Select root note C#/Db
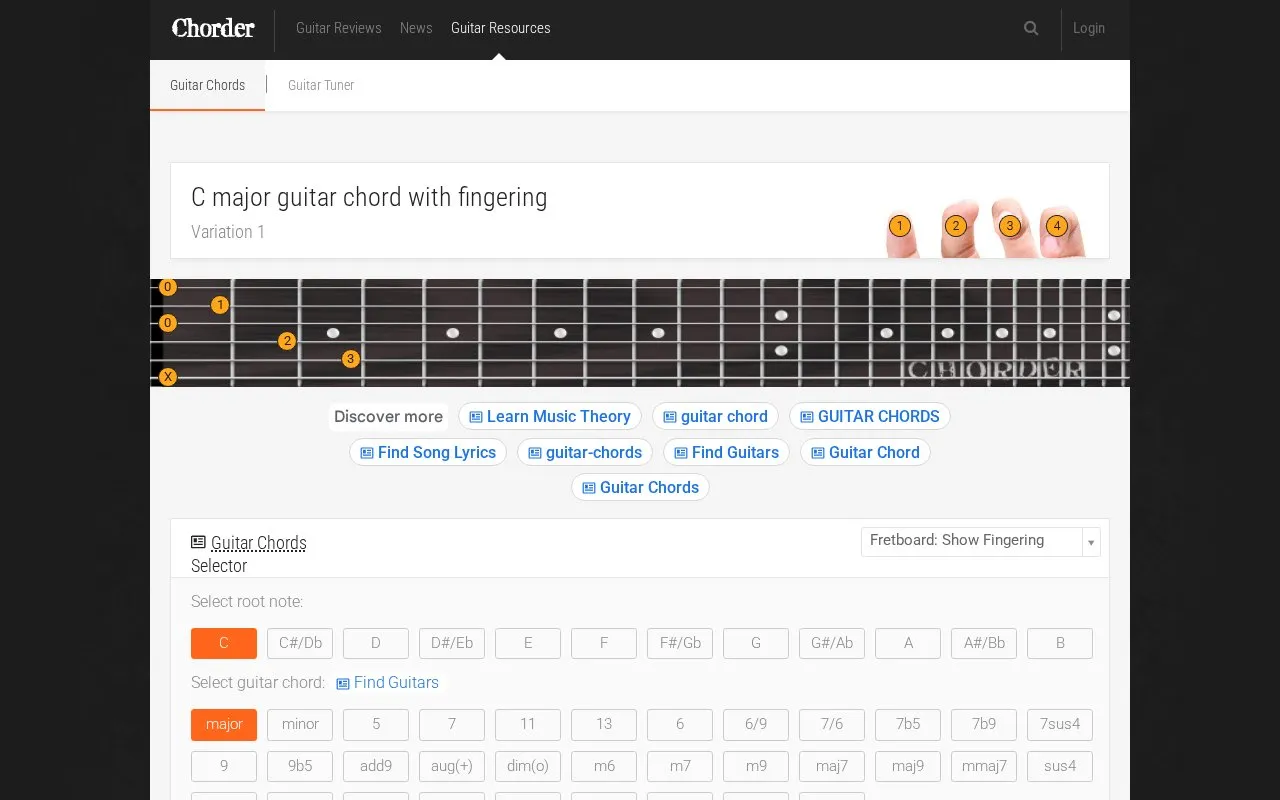Screen dimensions: 1280x800 (300, 643)
